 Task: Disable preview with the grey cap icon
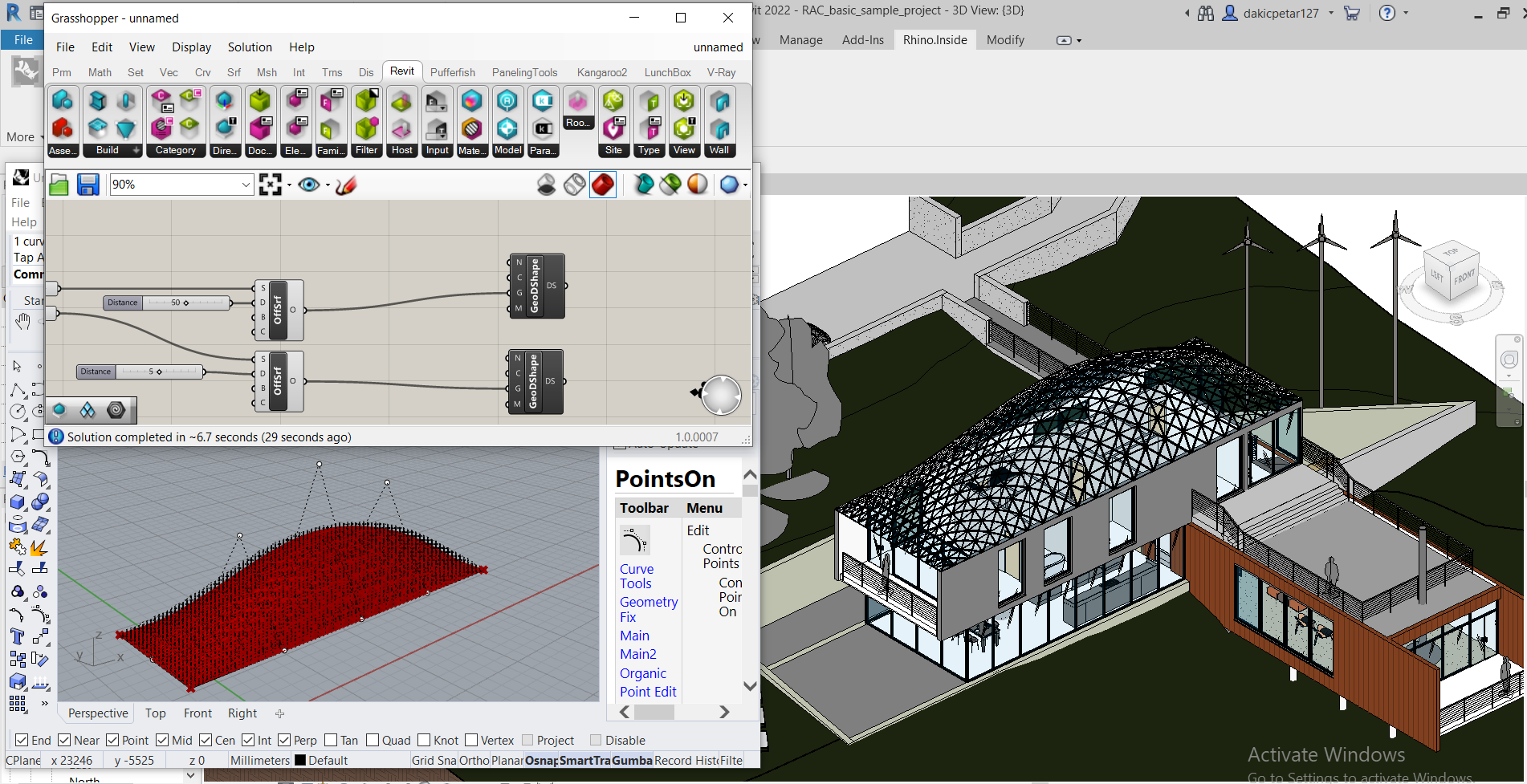(x=546, y=185)
